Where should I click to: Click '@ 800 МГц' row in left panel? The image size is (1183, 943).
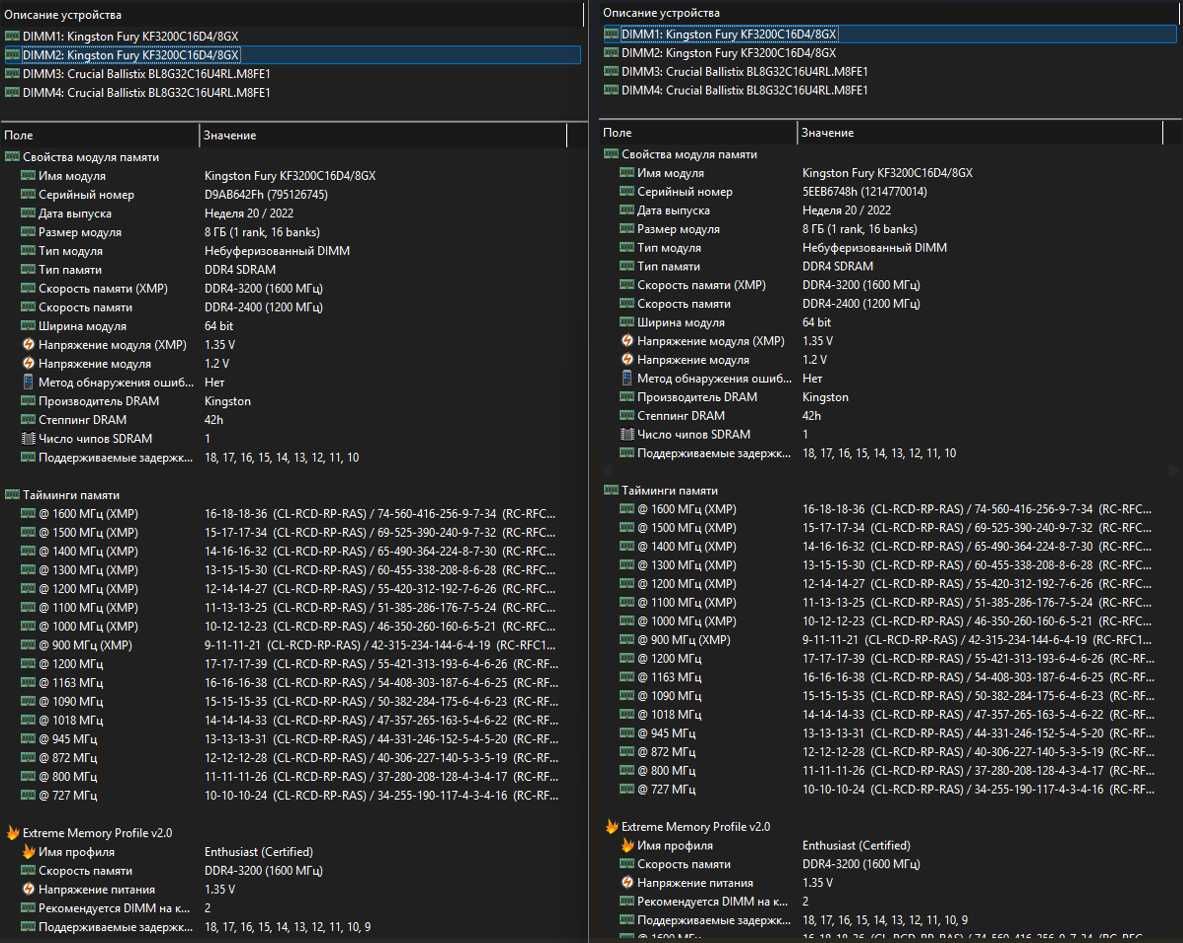(x=289, y=776)
